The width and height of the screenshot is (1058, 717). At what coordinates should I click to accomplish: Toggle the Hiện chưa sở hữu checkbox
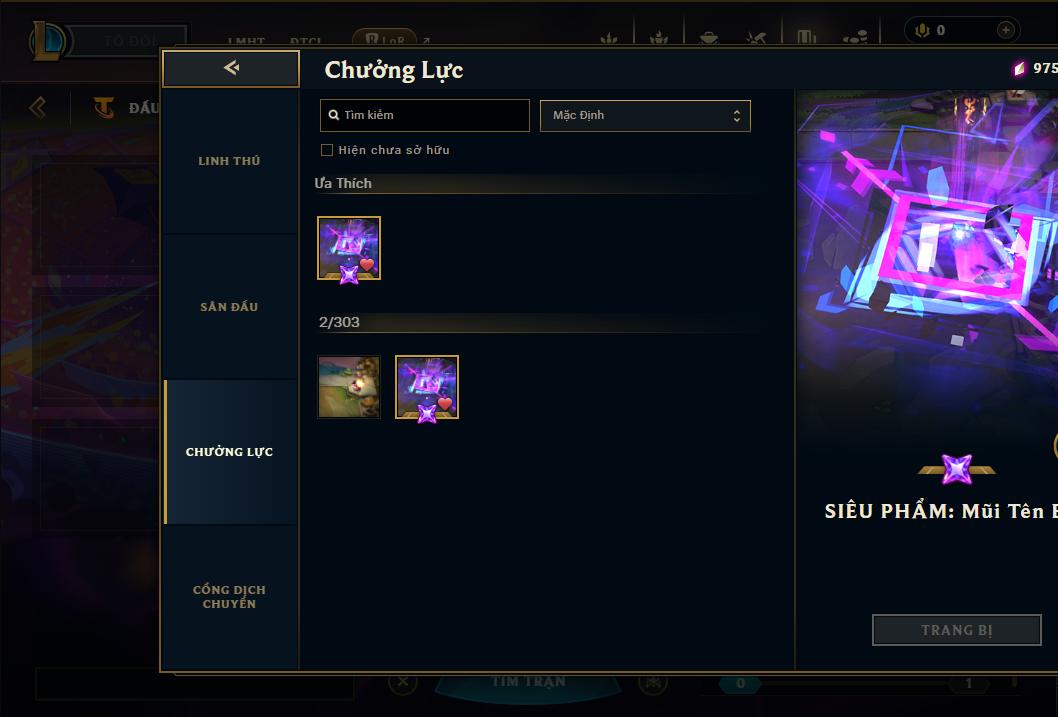[327, 150]
